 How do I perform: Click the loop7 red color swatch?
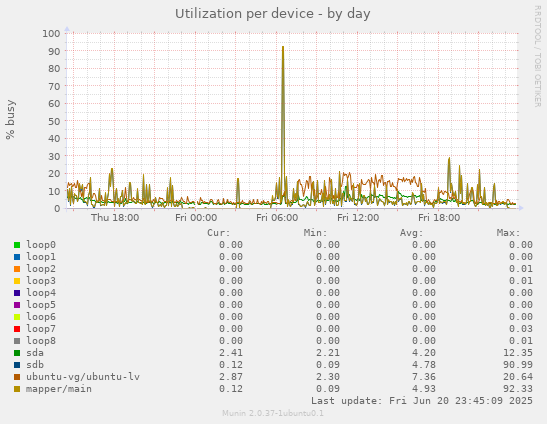tap(17, 329)
